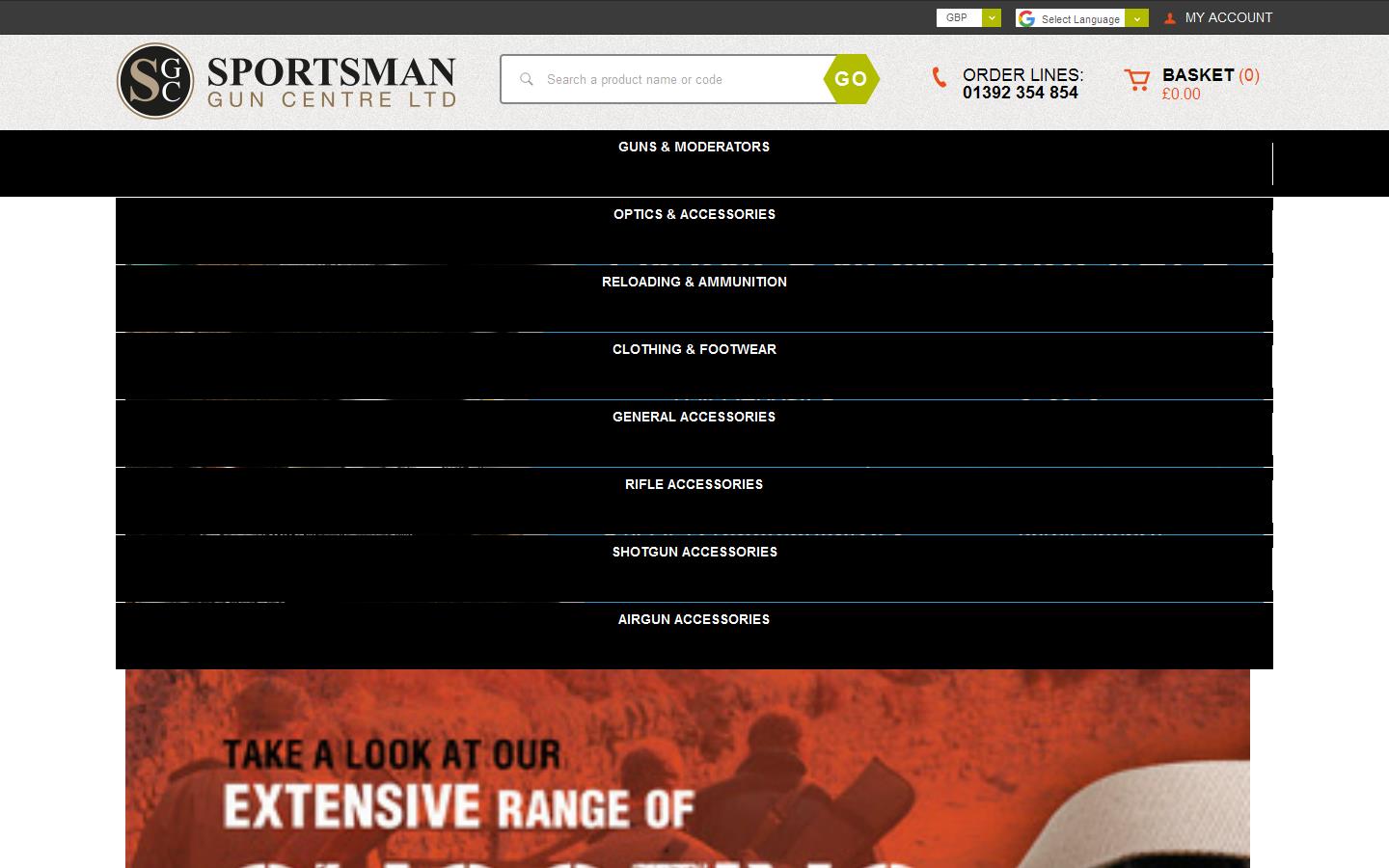Open the Shotgun Accessories category
1389x868 pixels.
[x=694, y=552]
